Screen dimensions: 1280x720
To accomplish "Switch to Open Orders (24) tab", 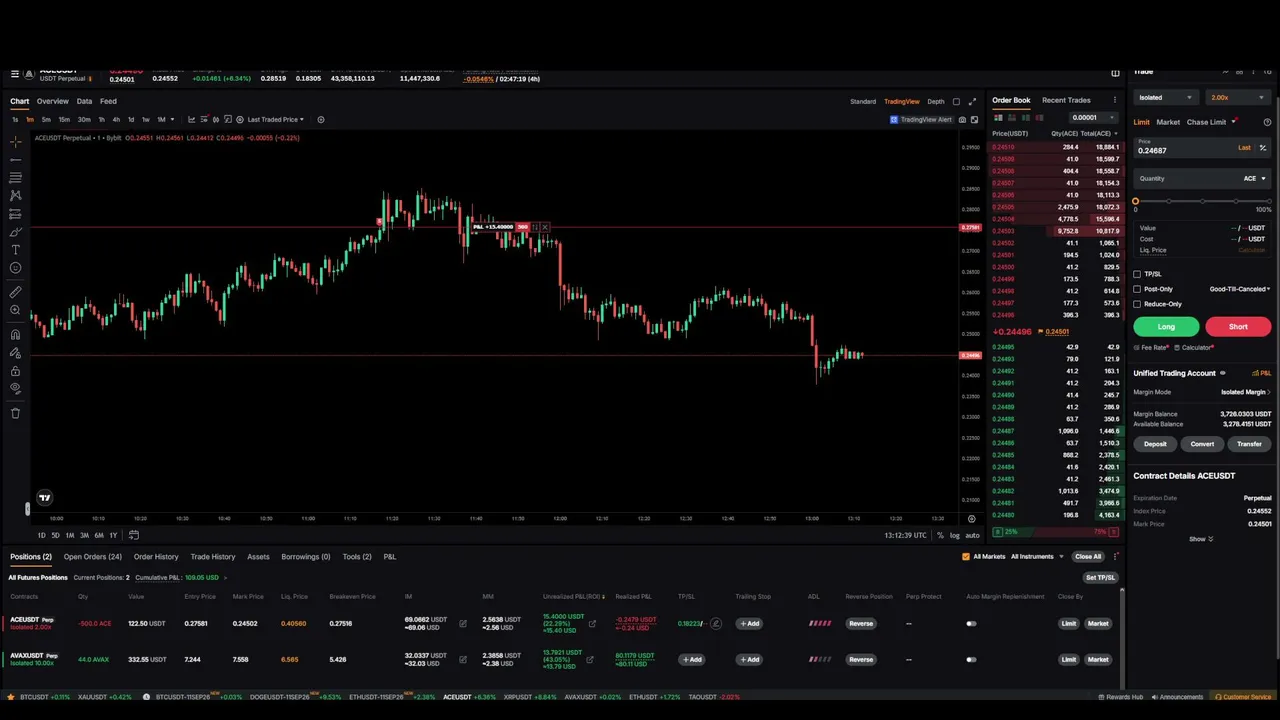I will click(x=93, y=557).
